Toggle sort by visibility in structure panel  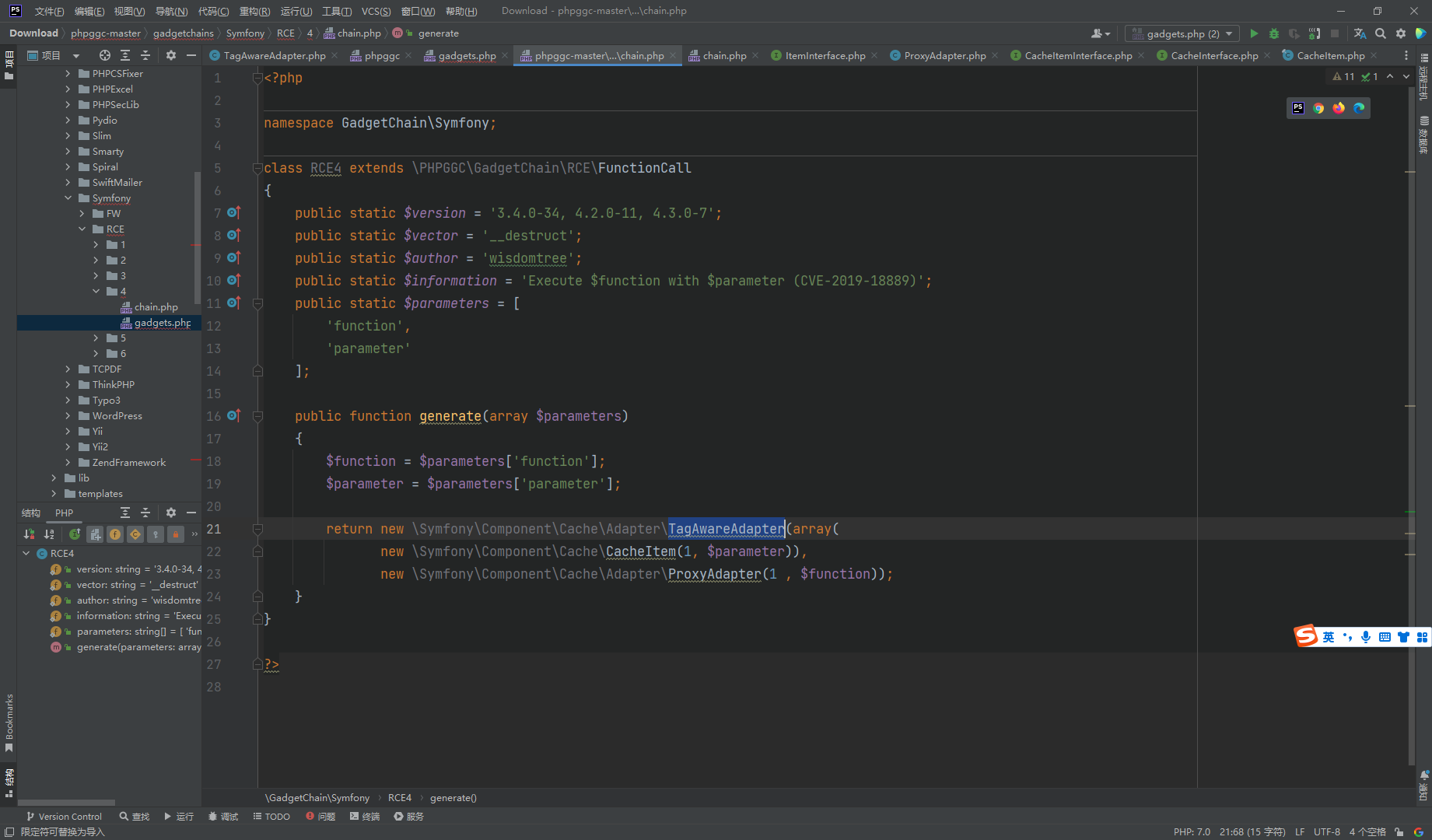pyautogui.click(x=29, y=534)
